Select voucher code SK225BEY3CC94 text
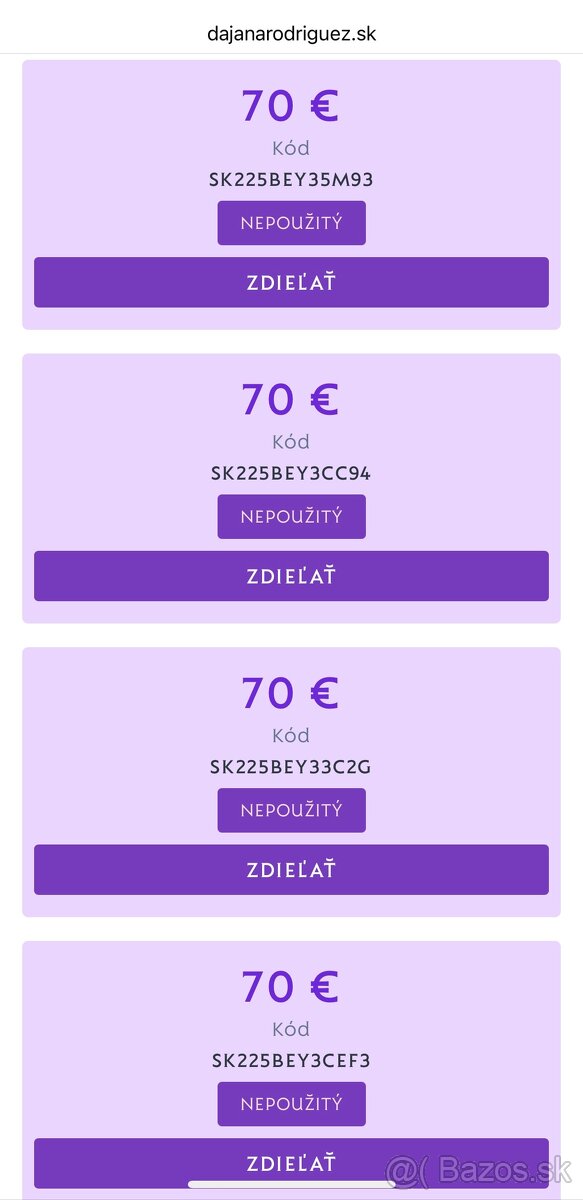The image size is (583, 1200). click(291, 474)
